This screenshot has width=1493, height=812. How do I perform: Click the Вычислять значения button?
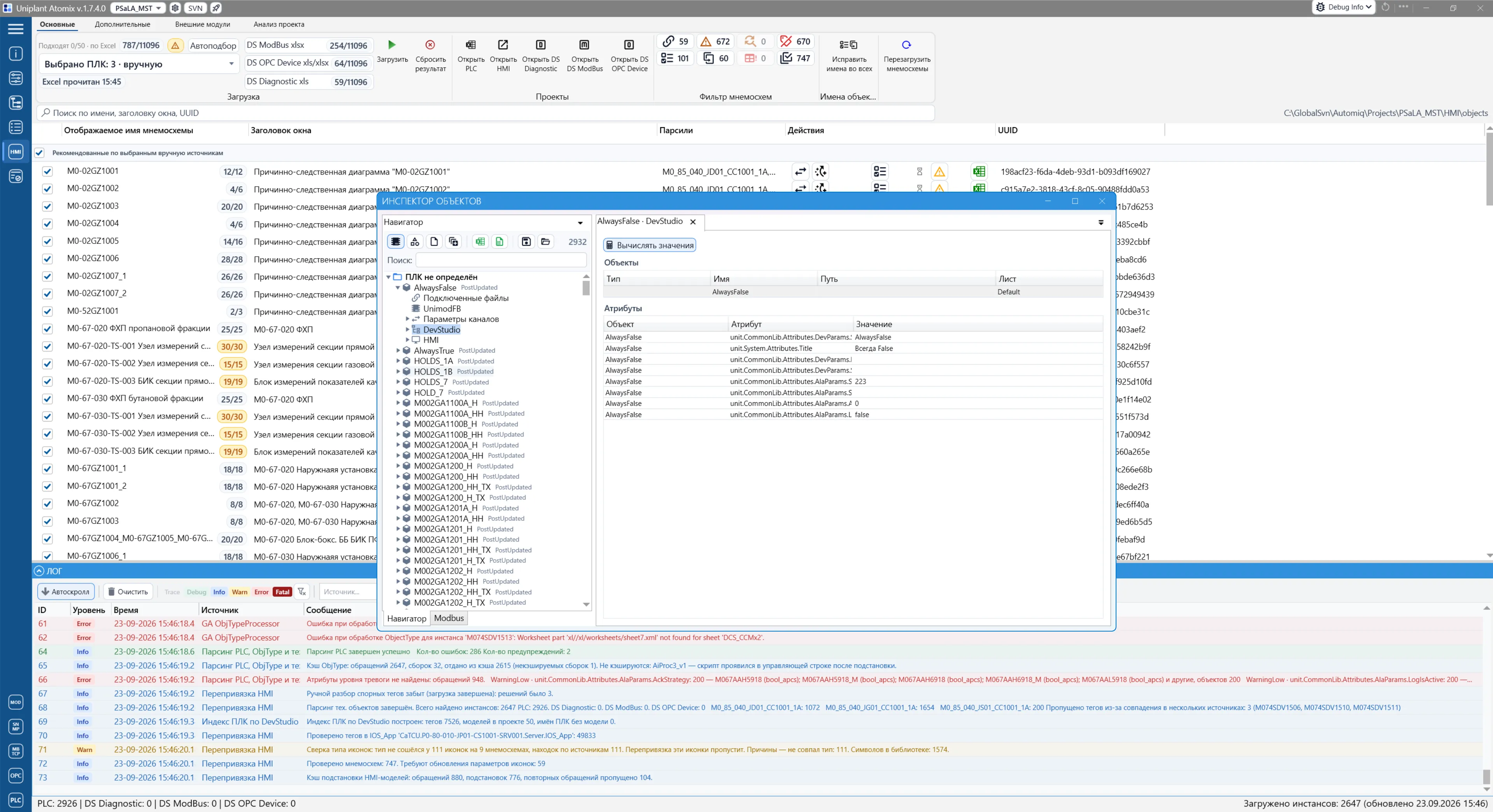tap(649, 245)
